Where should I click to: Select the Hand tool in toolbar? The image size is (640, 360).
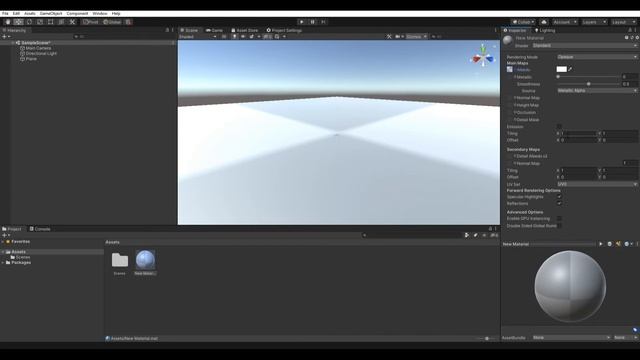(8, 22)
